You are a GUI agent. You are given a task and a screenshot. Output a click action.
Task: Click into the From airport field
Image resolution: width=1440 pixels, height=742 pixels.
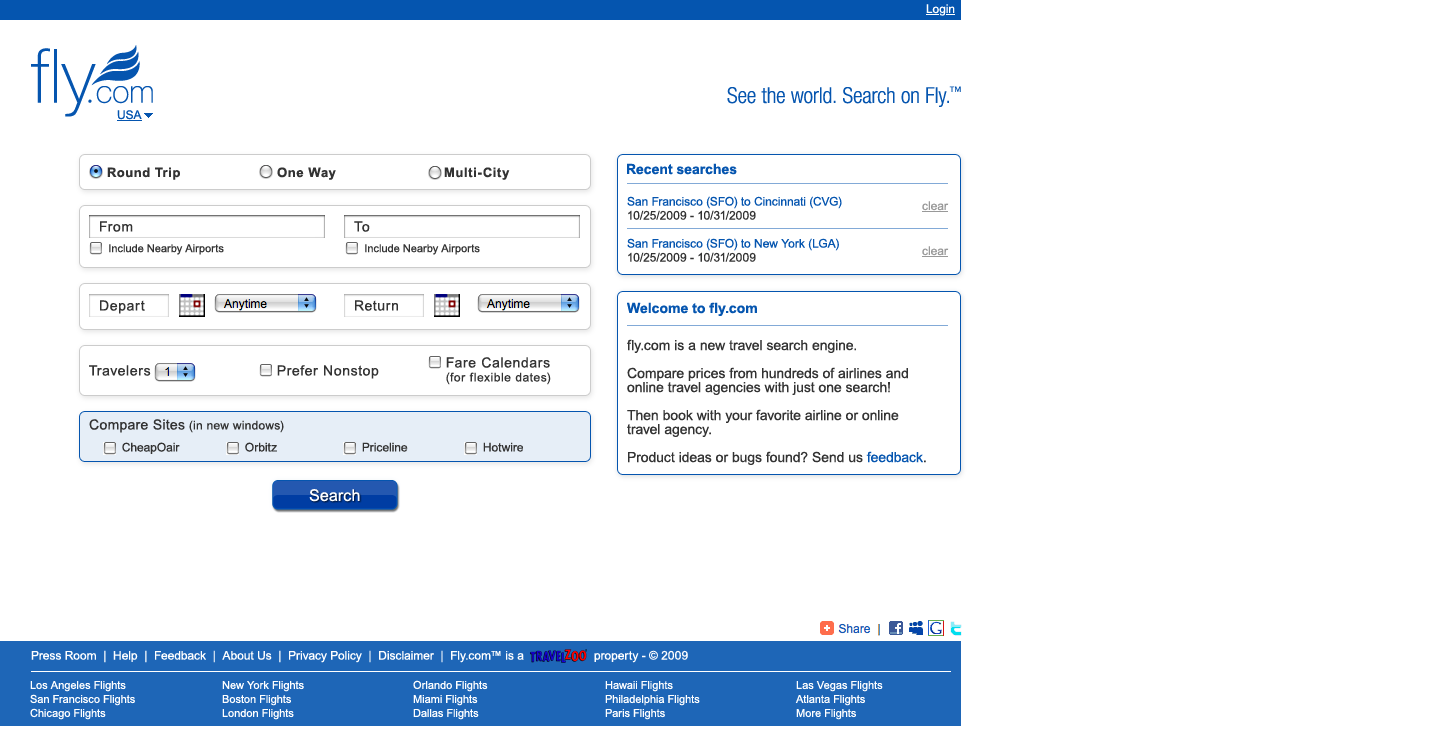coord(207,227)
